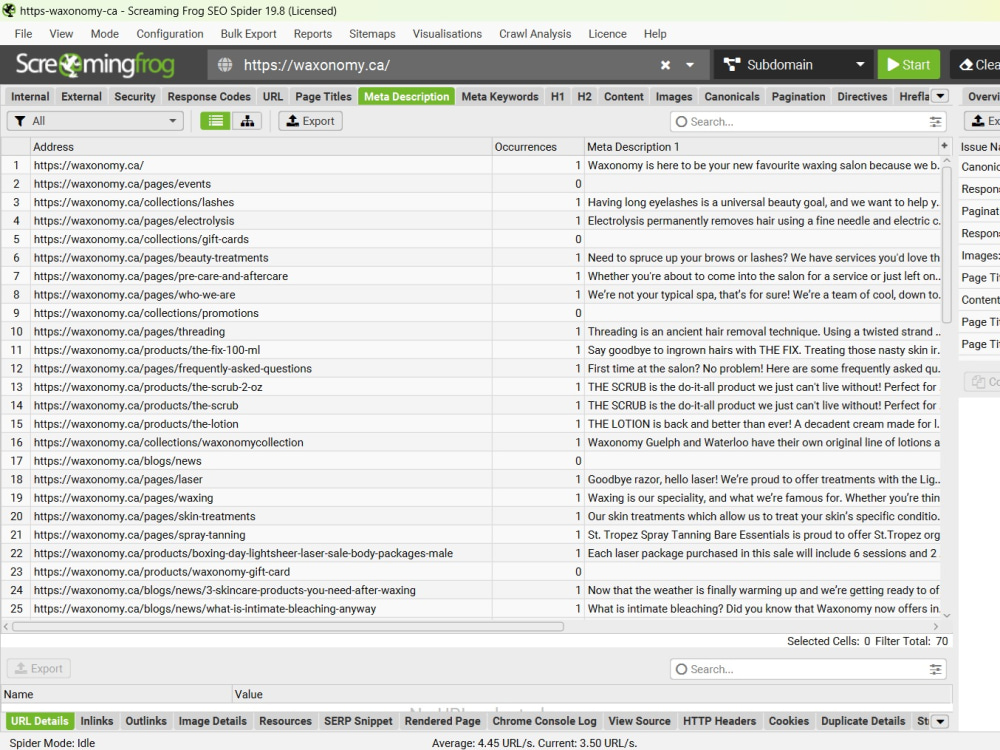The height and width of the screenshot is (750, 1000).
Task: Select the Meta Keywords tab
Action: pos(500,96)
